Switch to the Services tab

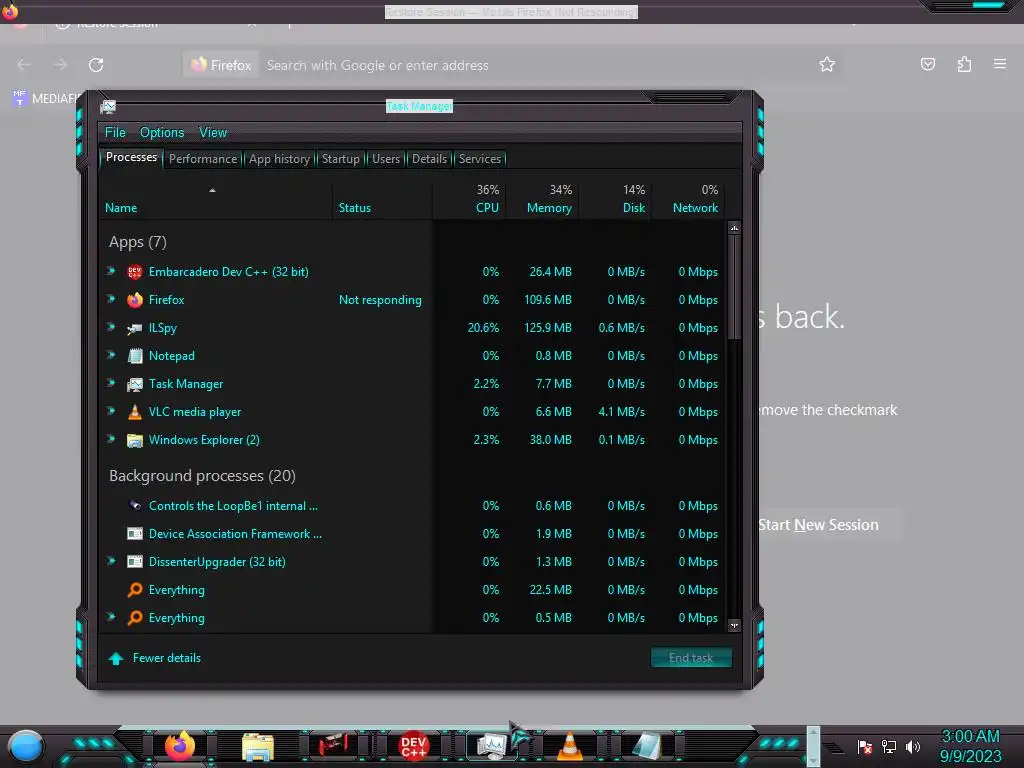[480, 159]
